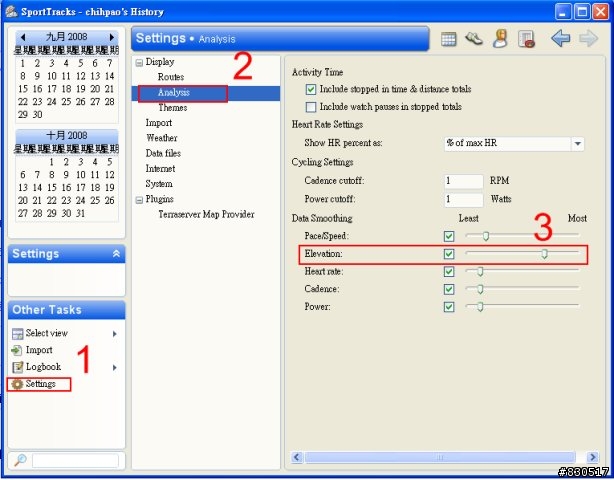The height and width of the screenshot is (480, 614).
Task: Select Terraserver Map Provider plugin
Action: click(206, 215)
